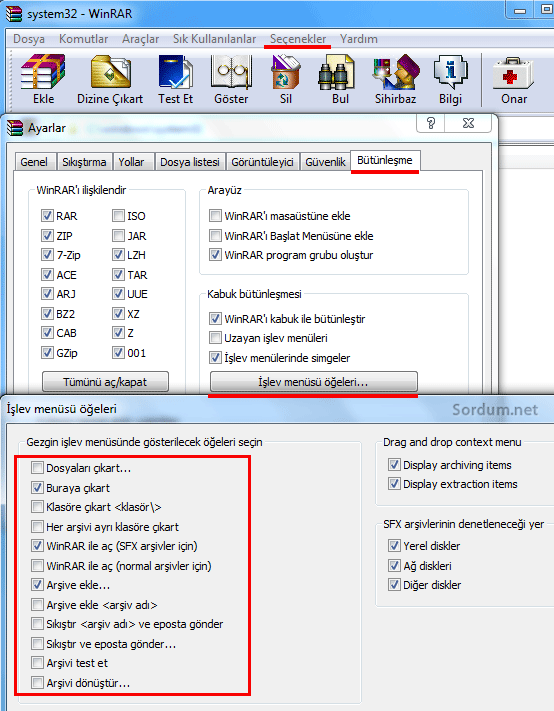The height and width of the screenshot is (711, 554).
Task: Close the Ayarlar dialog
Action: (468, 123)
